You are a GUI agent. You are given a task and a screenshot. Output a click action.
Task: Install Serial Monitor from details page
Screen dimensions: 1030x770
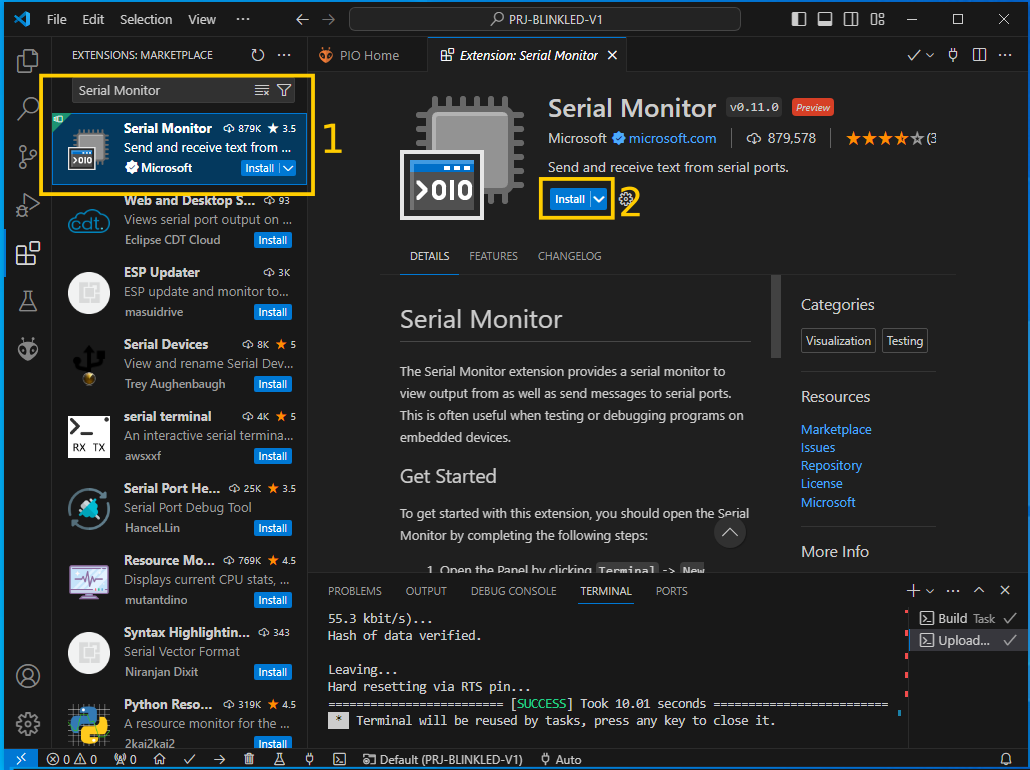point(570,199)
